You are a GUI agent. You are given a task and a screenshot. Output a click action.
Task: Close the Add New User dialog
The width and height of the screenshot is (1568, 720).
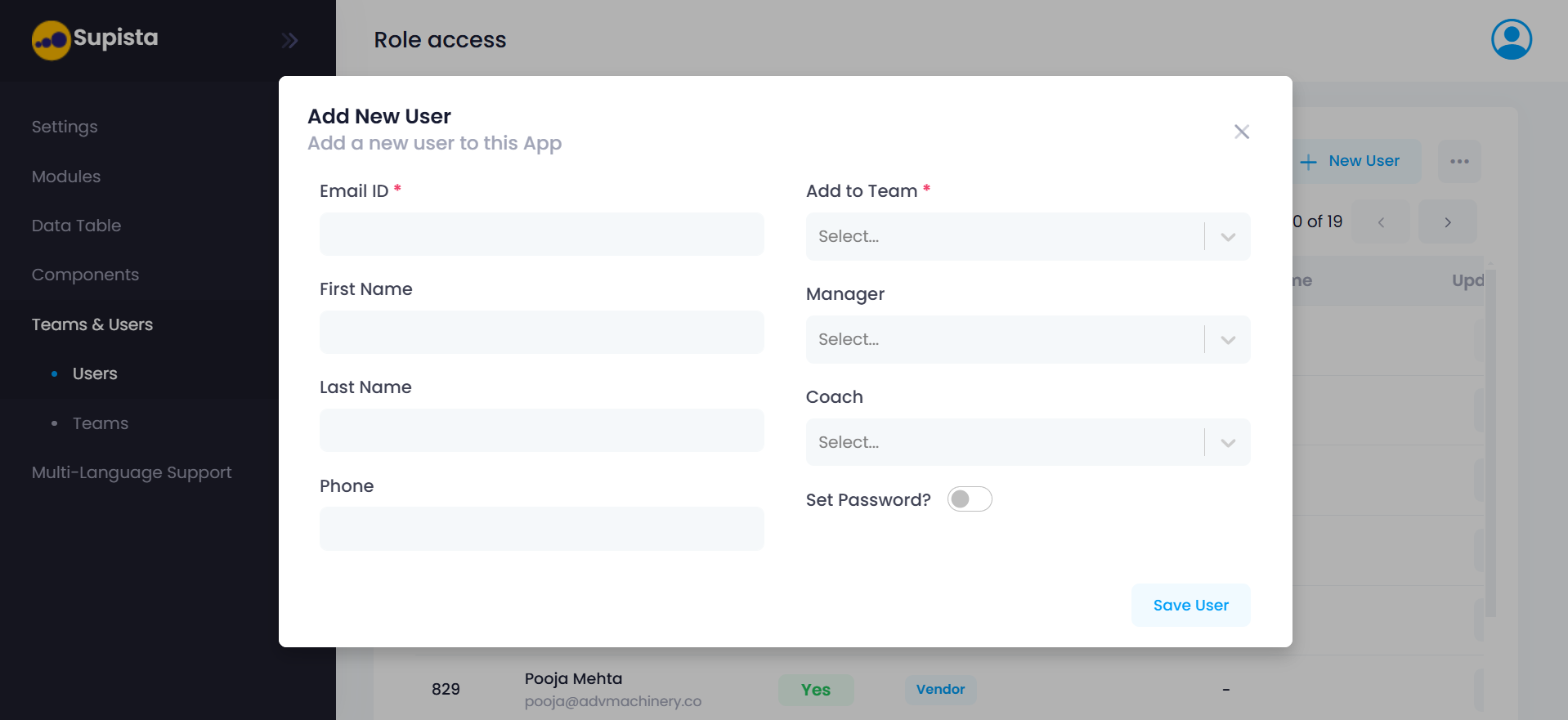pyautogui.click(x=1241, y=131)
